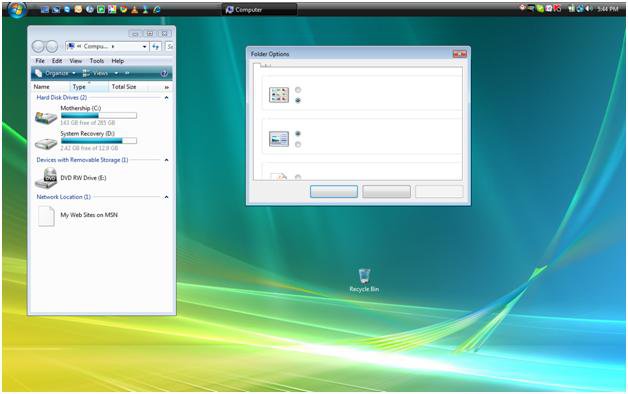Open the Tools menu
The width and height of the screenshot is (628, 394).
click(x=97, y=61)
